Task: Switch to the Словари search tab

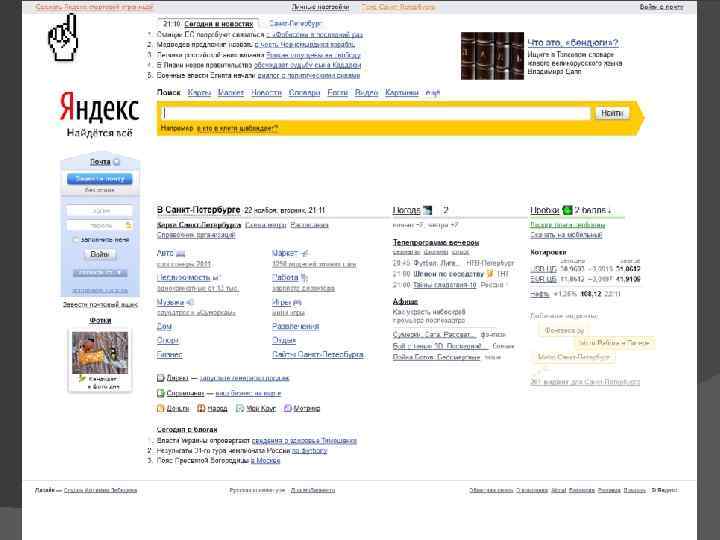Action: (304, 93)
